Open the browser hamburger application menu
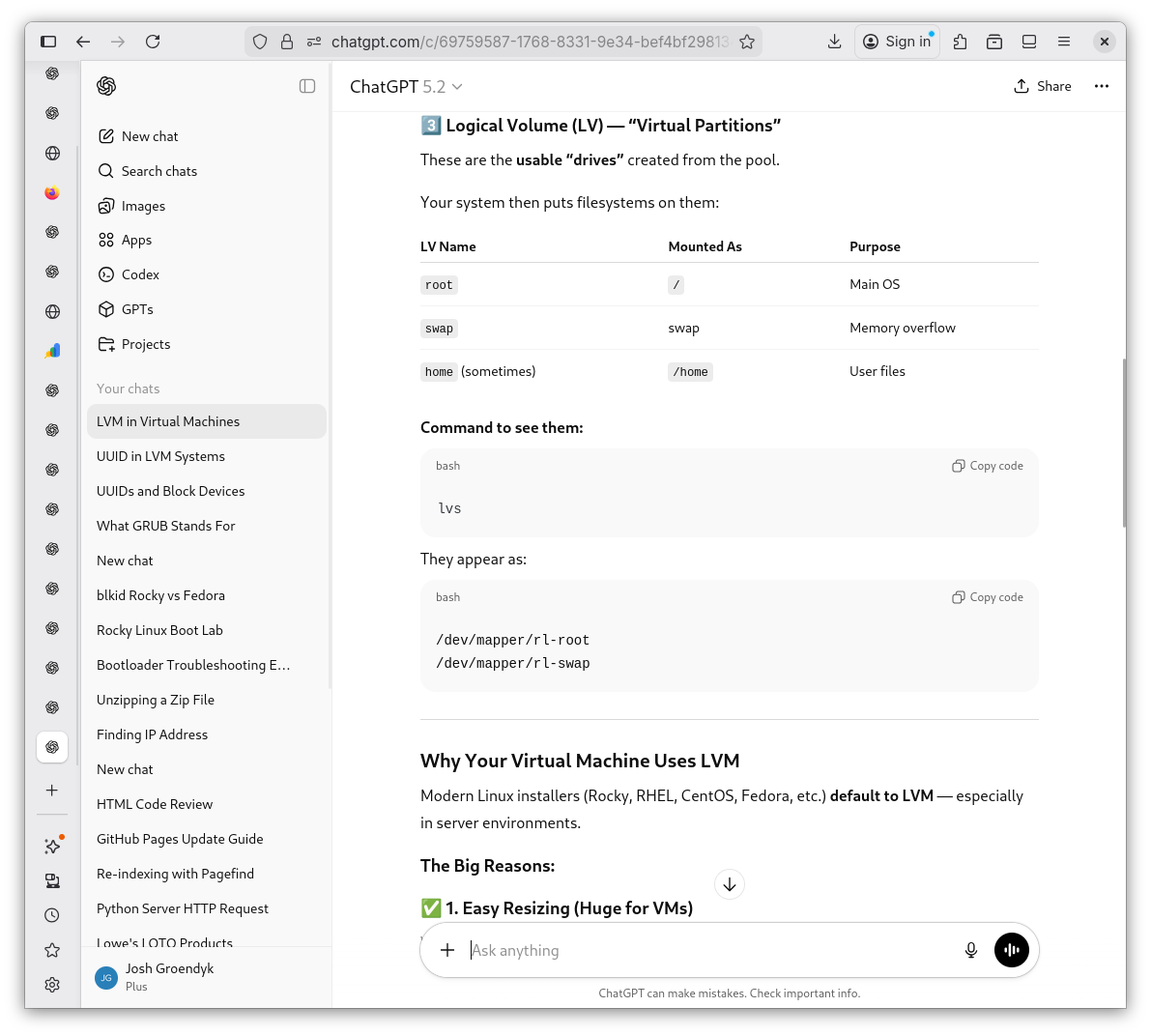This screenshot has width=1151, height=1036. [1064, 42]
